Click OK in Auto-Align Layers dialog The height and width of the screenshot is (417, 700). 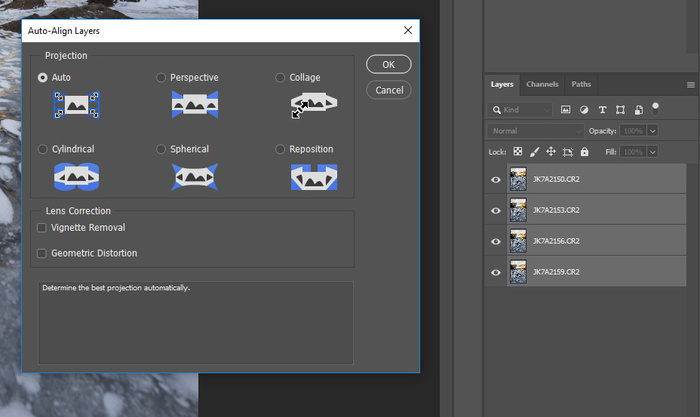pos(388,64)
